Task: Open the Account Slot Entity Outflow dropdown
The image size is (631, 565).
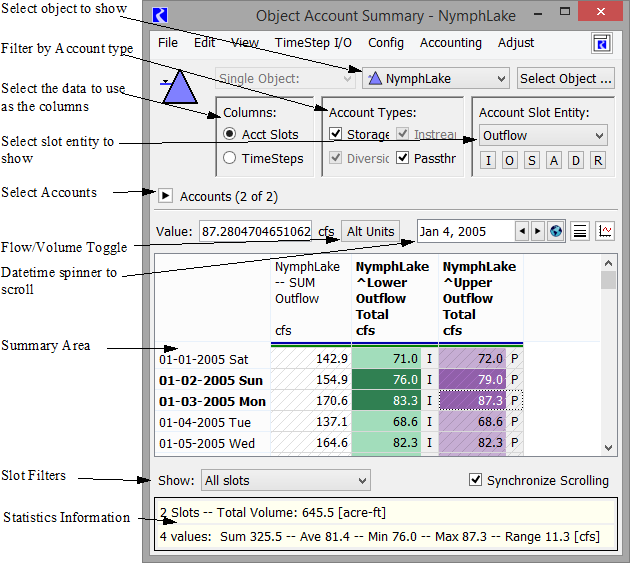Action: [x=542, y=135]
